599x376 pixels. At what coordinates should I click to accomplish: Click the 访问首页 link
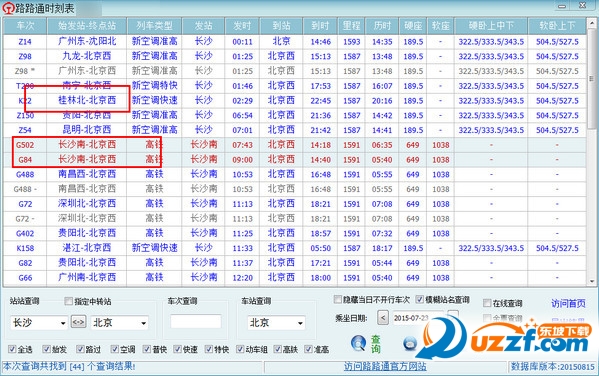568,303
